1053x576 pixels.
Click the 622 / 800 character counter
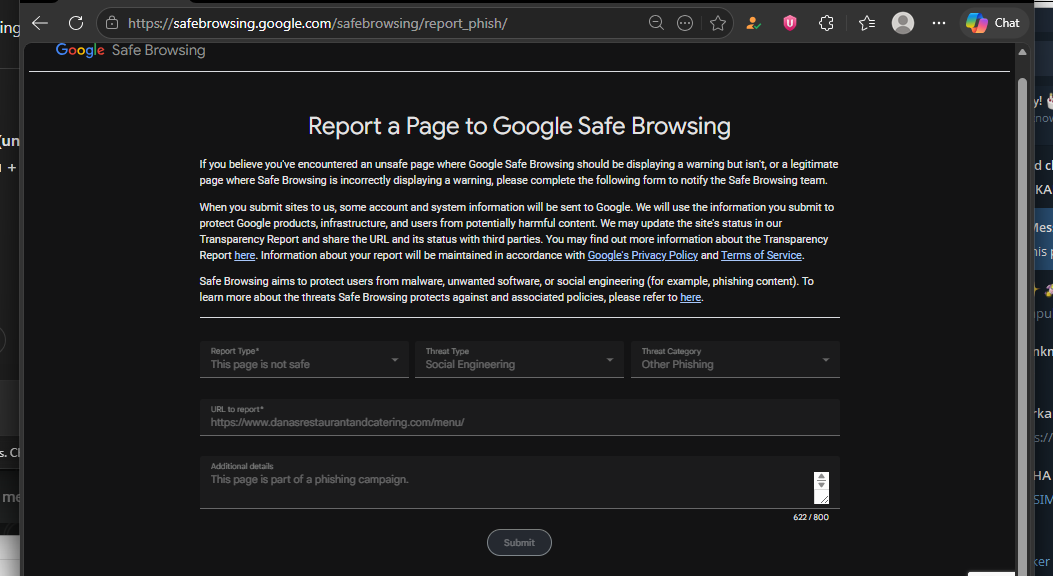[811, 517]
